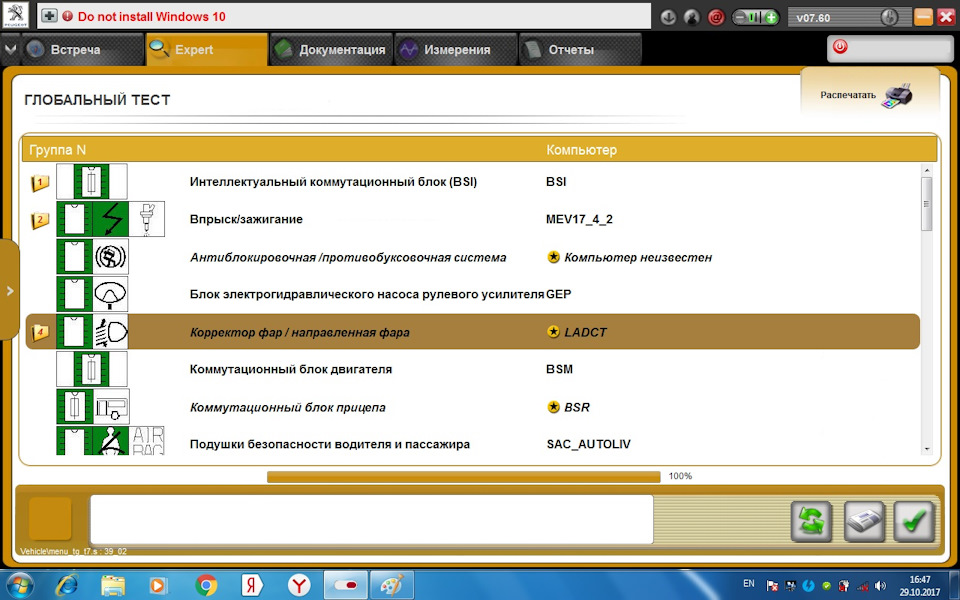
Task: Click the Компьютер column header
Action: [x=582, y=150]
